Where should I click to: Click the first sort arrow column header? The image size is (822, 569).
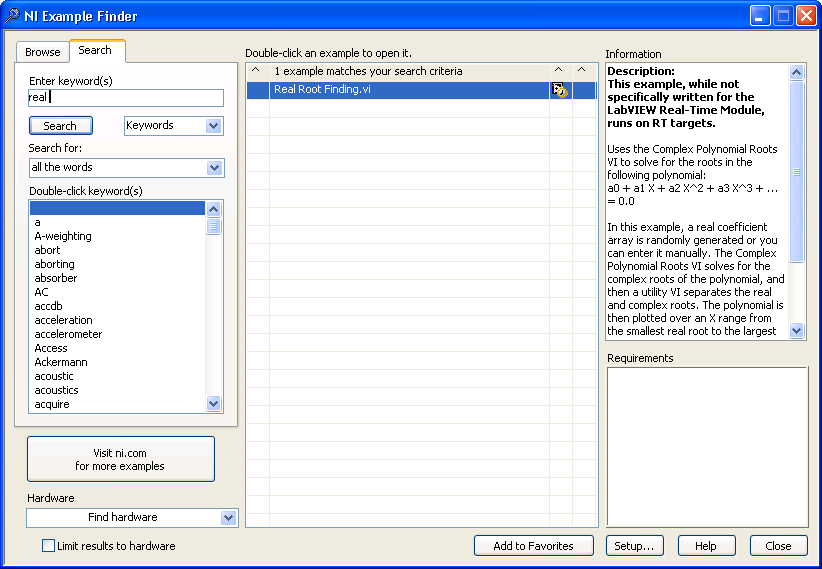pos(257,71)
